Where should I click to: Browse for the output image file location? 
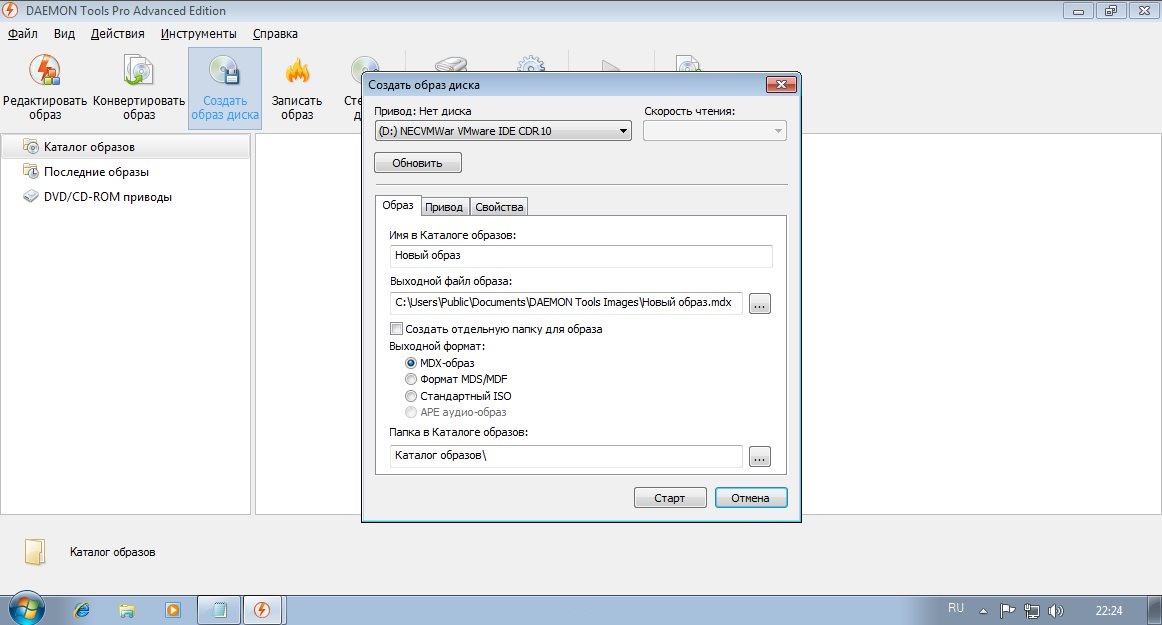[760, 303]
